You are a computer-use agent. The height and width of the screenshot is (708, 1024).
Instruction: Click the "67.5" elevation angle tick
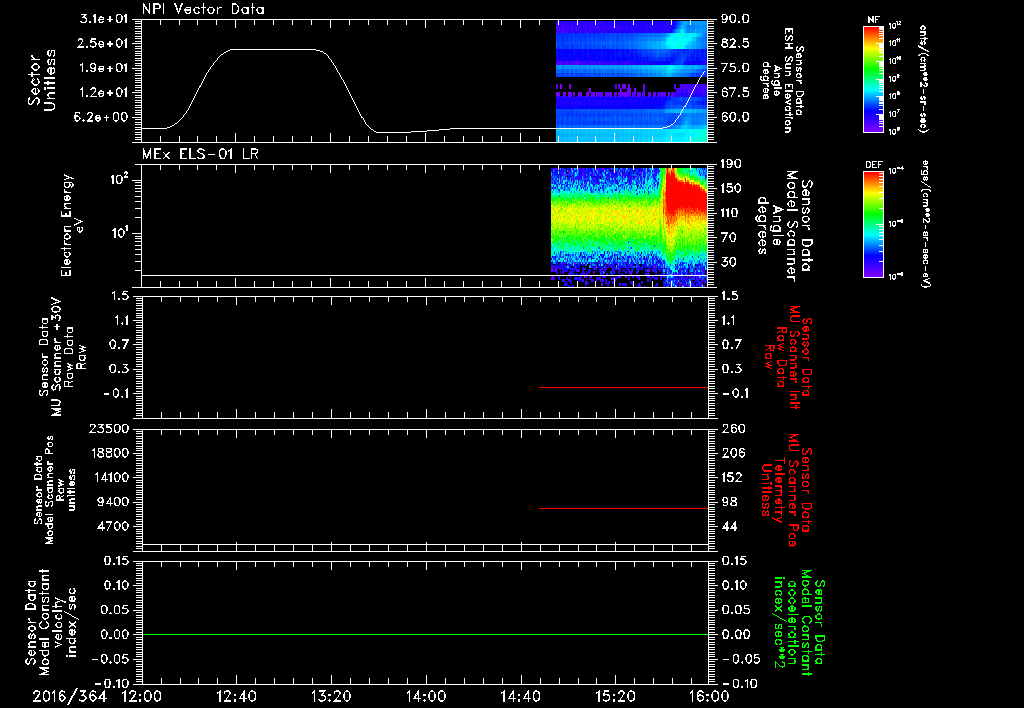(x=735, y=92)
